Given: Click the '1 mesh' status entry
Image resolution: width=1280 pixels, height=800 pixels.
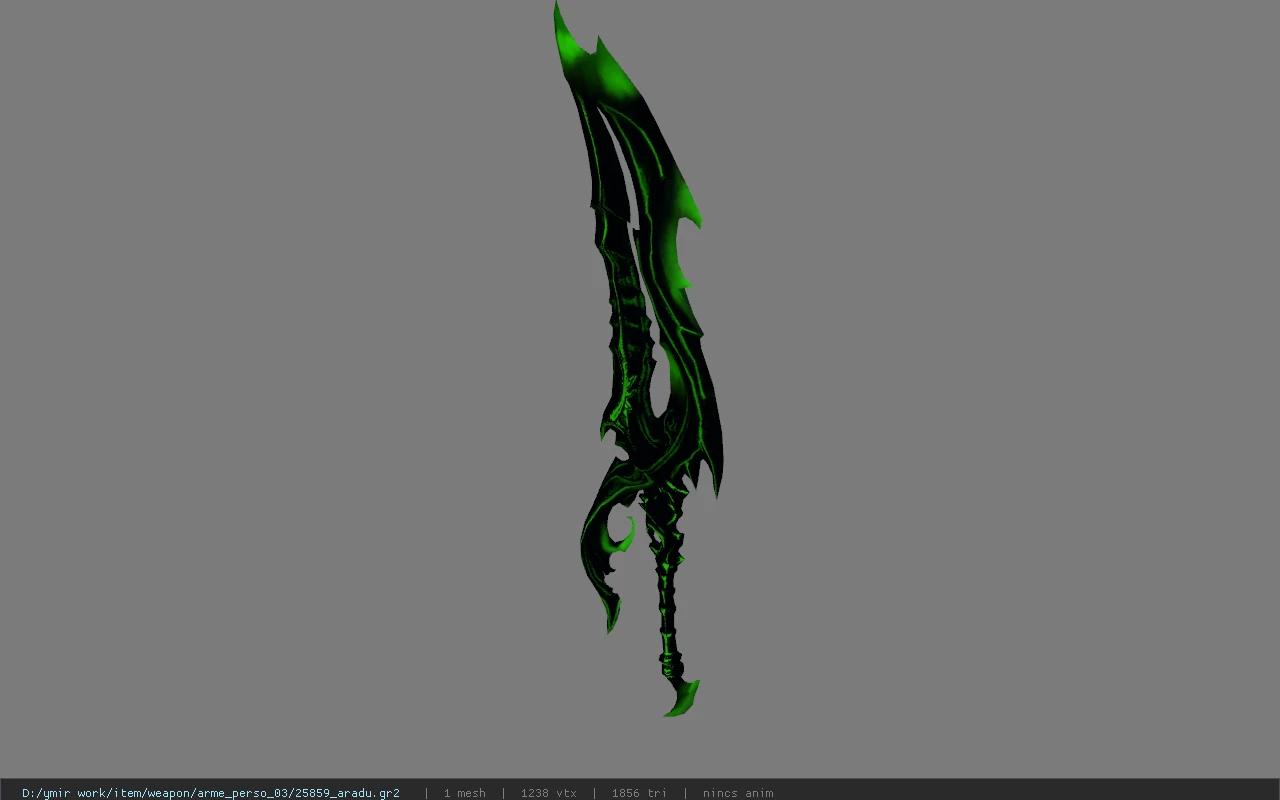Looking at the screenshot, I should point(465,793).
